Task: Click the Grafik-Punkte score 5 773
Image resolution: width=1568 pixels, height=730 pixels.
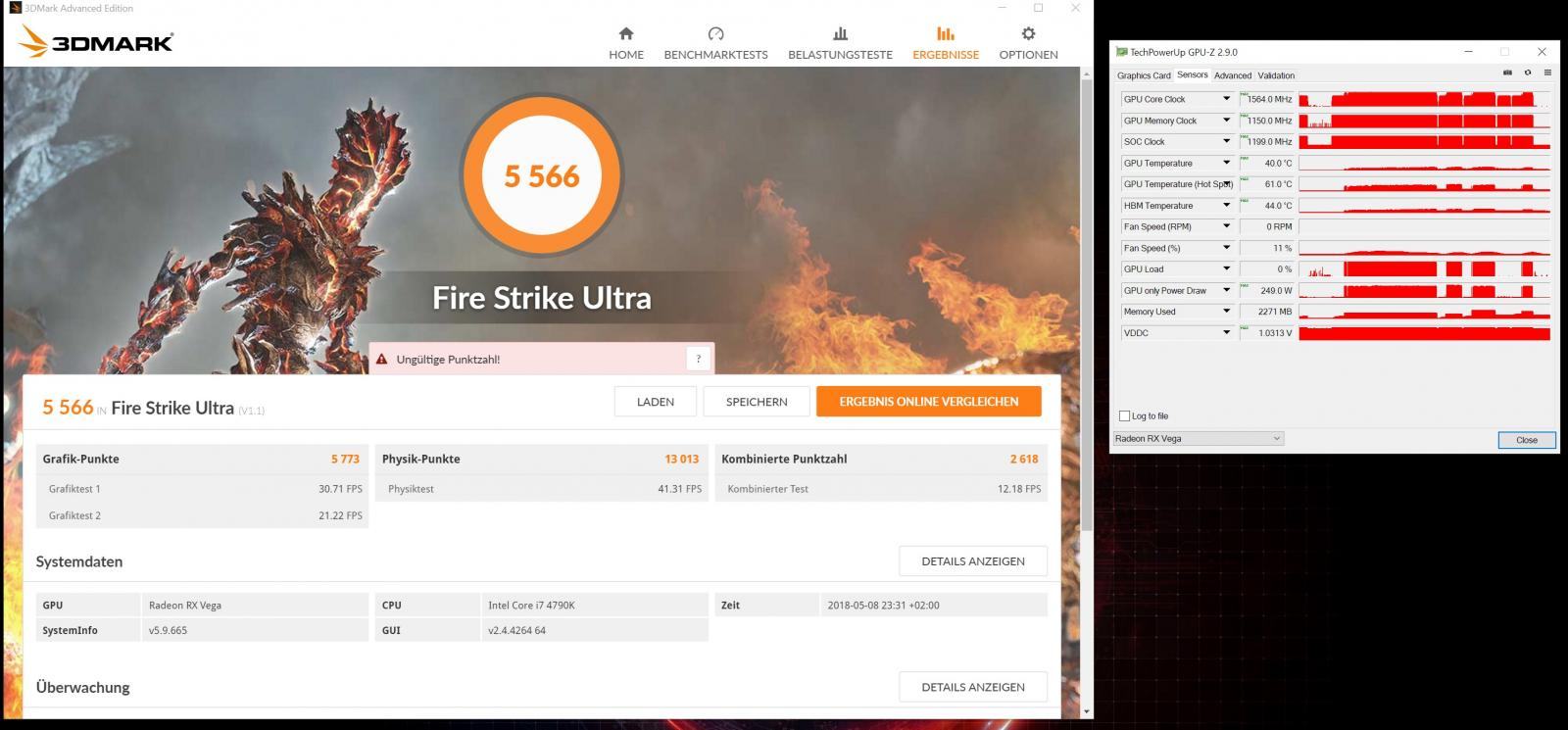Action: coord(345,459)
